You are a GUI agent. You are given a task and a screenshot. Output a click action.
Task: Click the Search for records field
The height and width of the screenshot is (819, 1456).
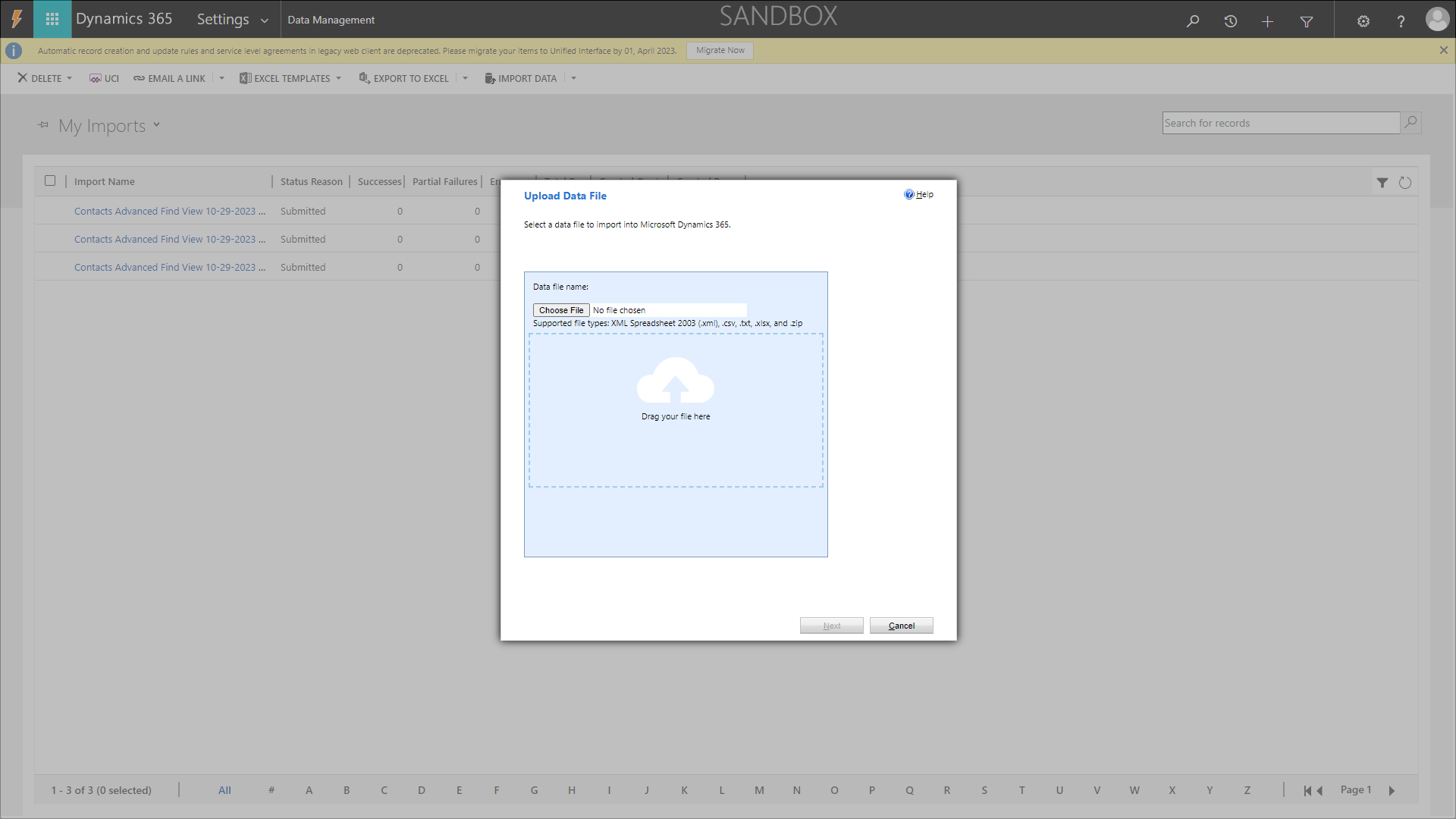[x=1280, y=123]
